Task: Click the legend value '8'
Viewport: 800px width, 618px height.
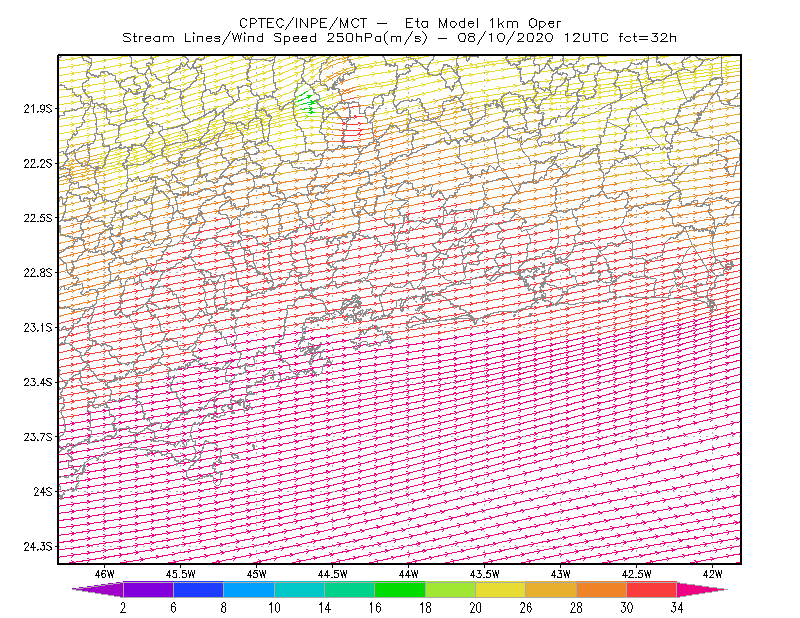Action: (223, 608)
